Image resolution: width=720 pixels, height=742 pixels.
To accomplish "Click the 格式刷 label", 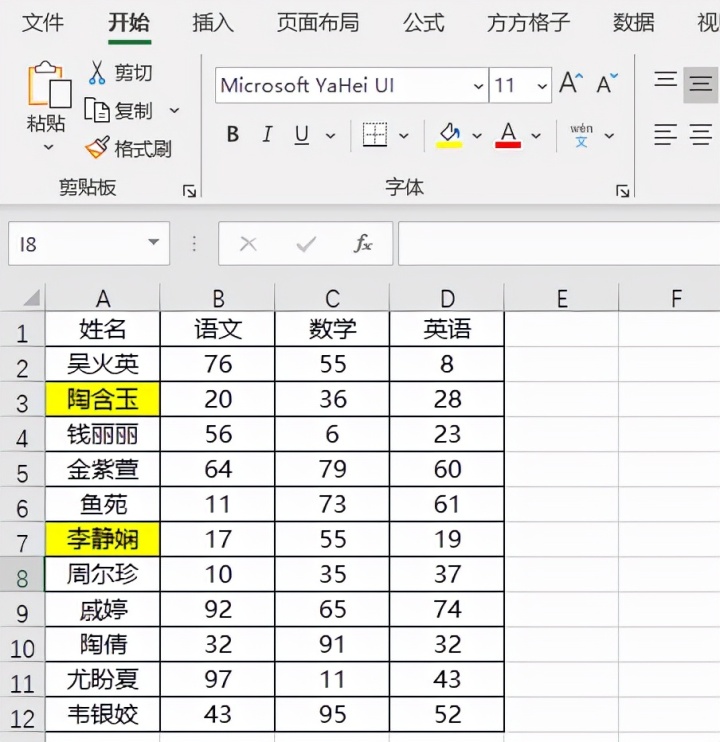I will pyautogui.click(x=142, y=149).
